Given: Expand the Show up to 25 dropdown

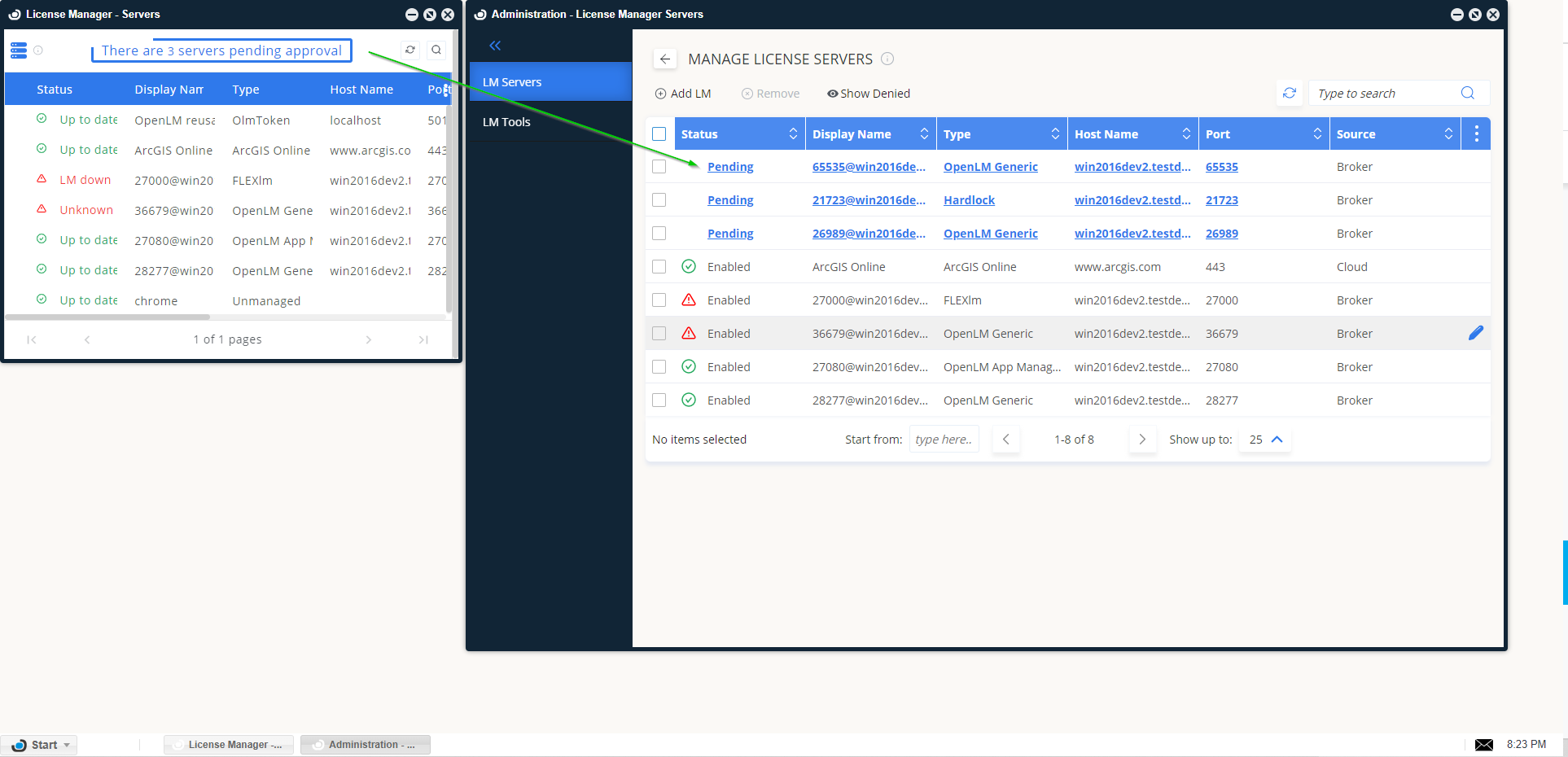Looking at the screenshot, I should coord(1266,440).
